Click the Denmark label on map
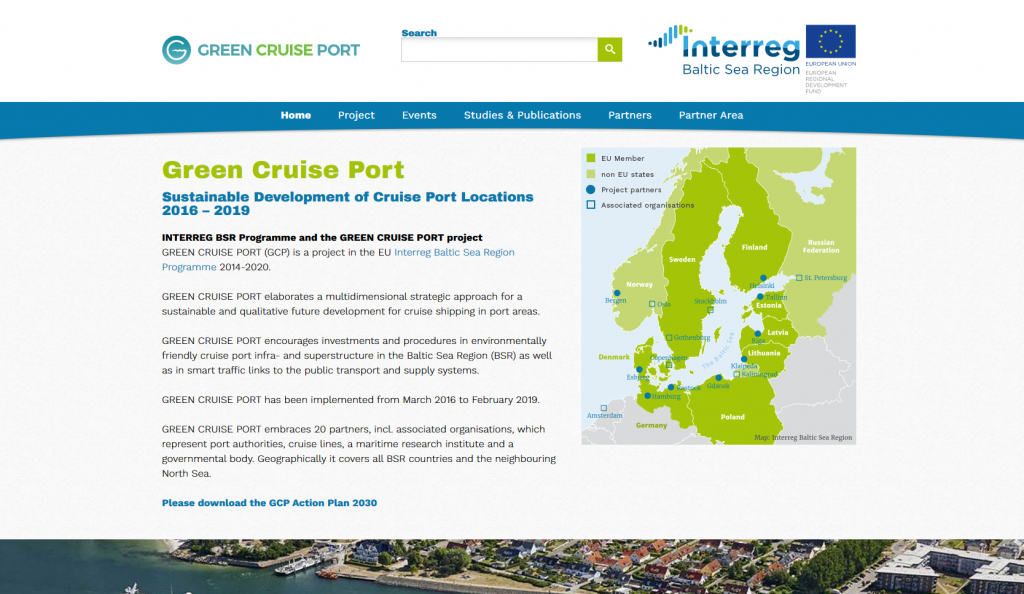Screen dimensions: 1024x594 coord(614,357)
